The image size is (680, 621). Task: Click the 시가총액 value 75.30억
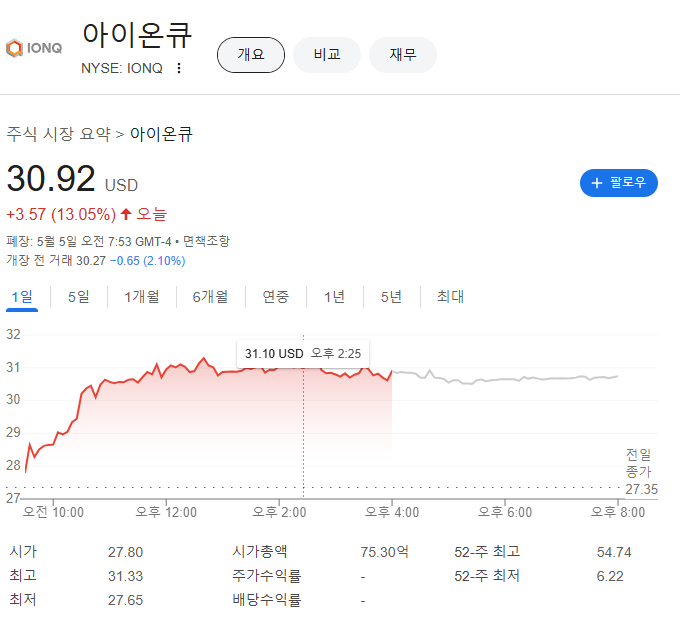(384, 552)
